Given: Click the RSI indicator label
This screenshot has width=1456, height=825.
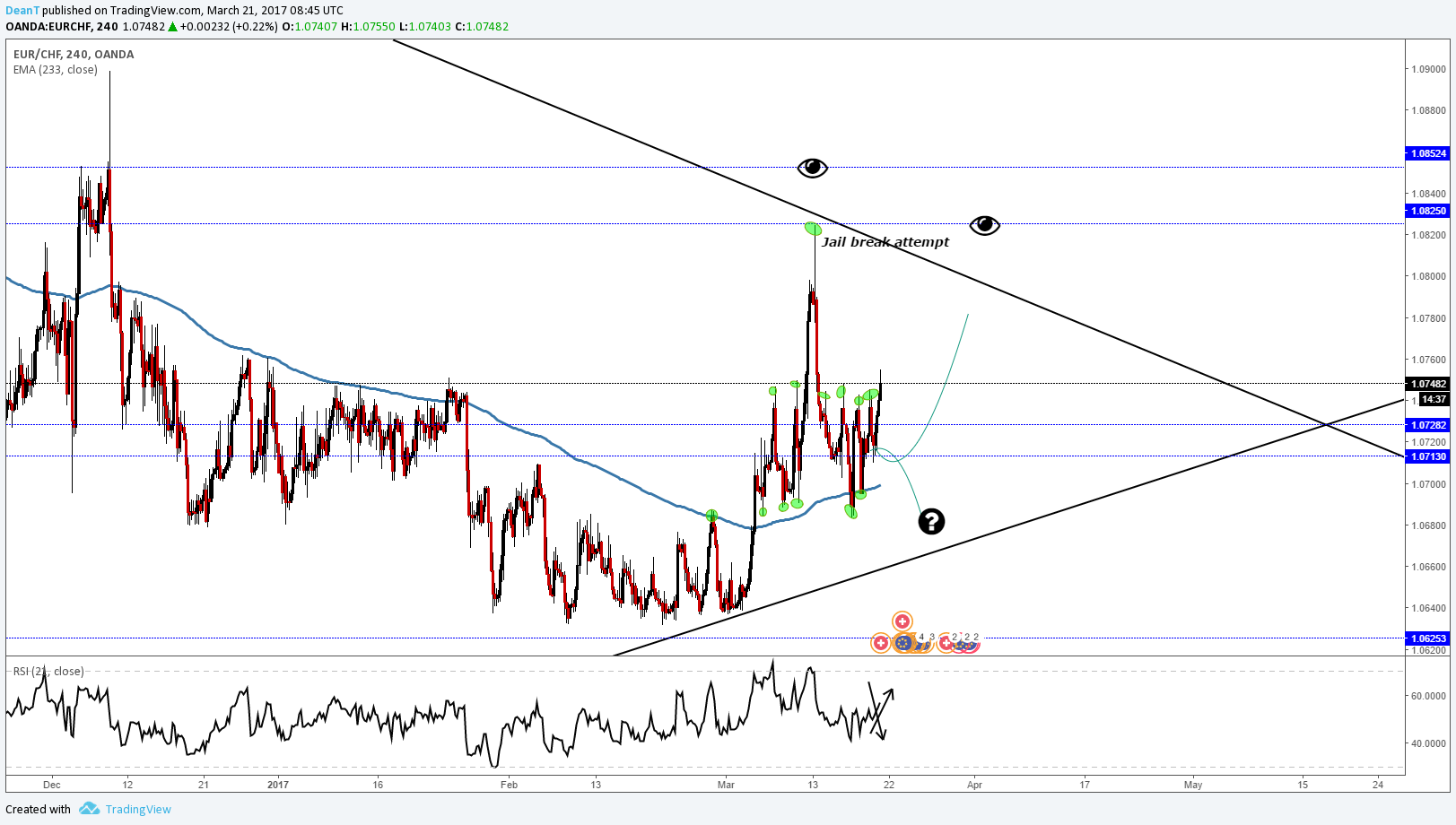Looking at the screenshot, I should [x=48, y=671].
